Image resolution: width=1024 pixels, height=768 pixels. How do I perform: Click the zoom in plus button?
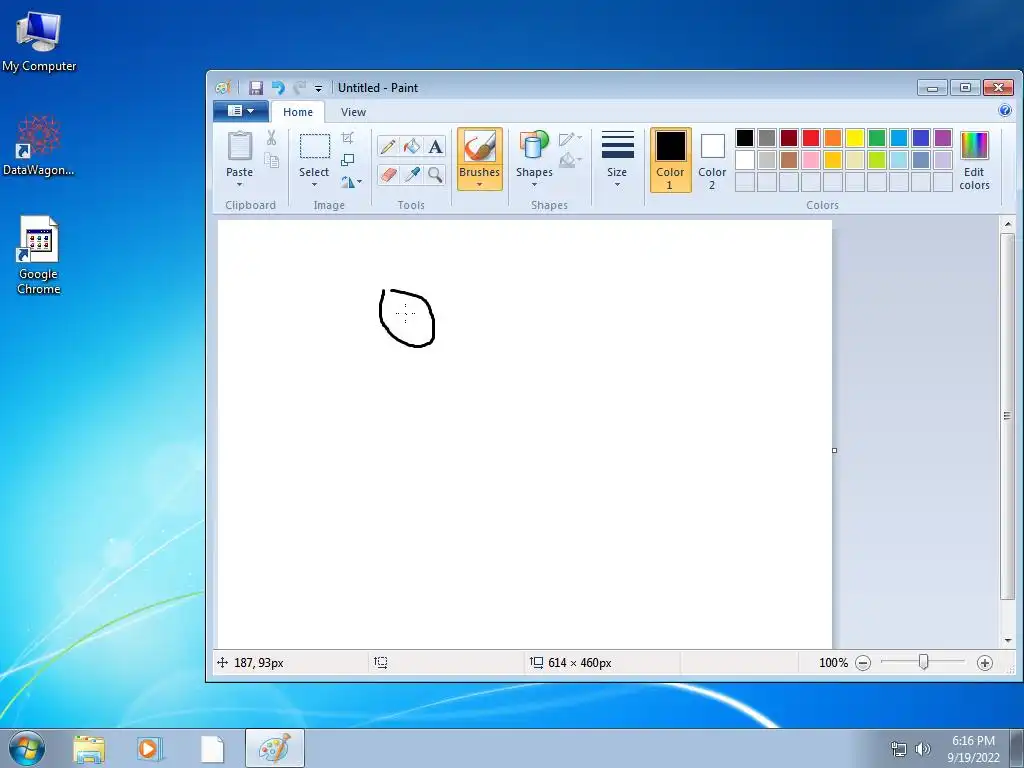pos(985,663)
